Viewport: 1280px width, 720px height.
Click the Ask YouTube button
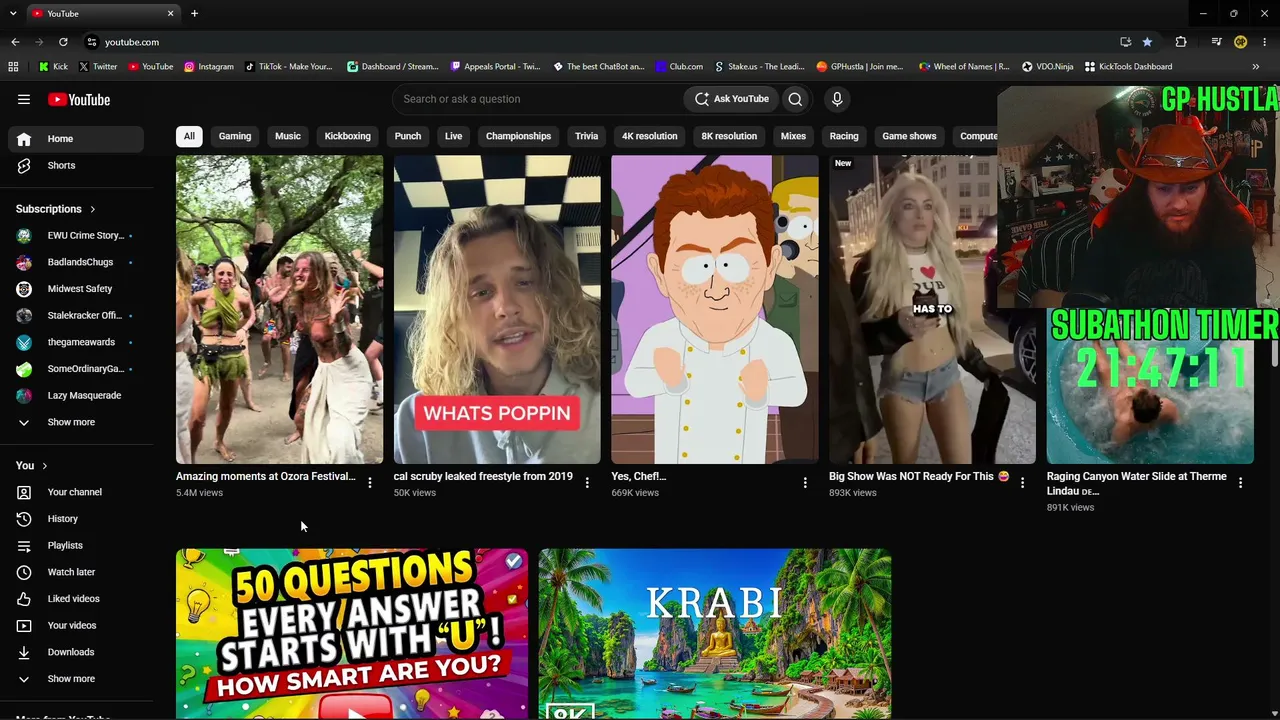tap(732, 99)
